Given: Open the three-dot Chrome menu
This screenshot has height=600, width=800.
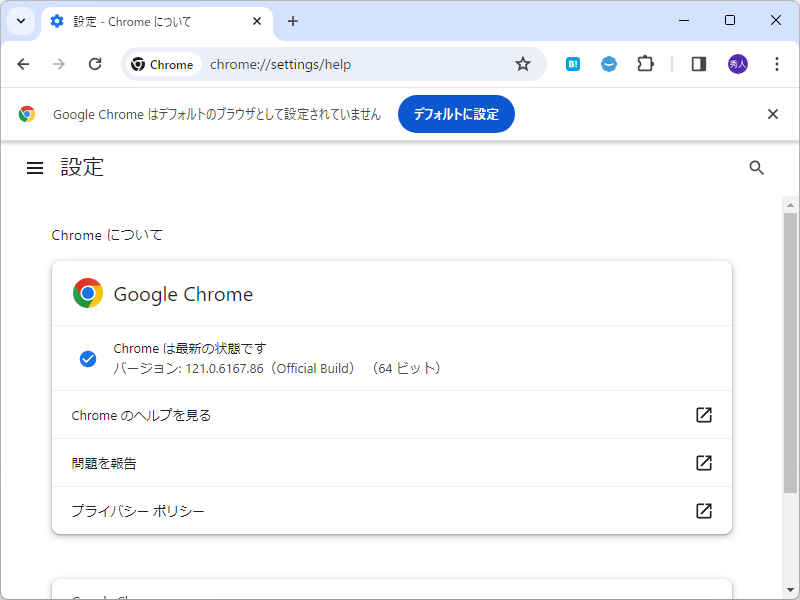Looking at the screenshot, I should point(777,63).
